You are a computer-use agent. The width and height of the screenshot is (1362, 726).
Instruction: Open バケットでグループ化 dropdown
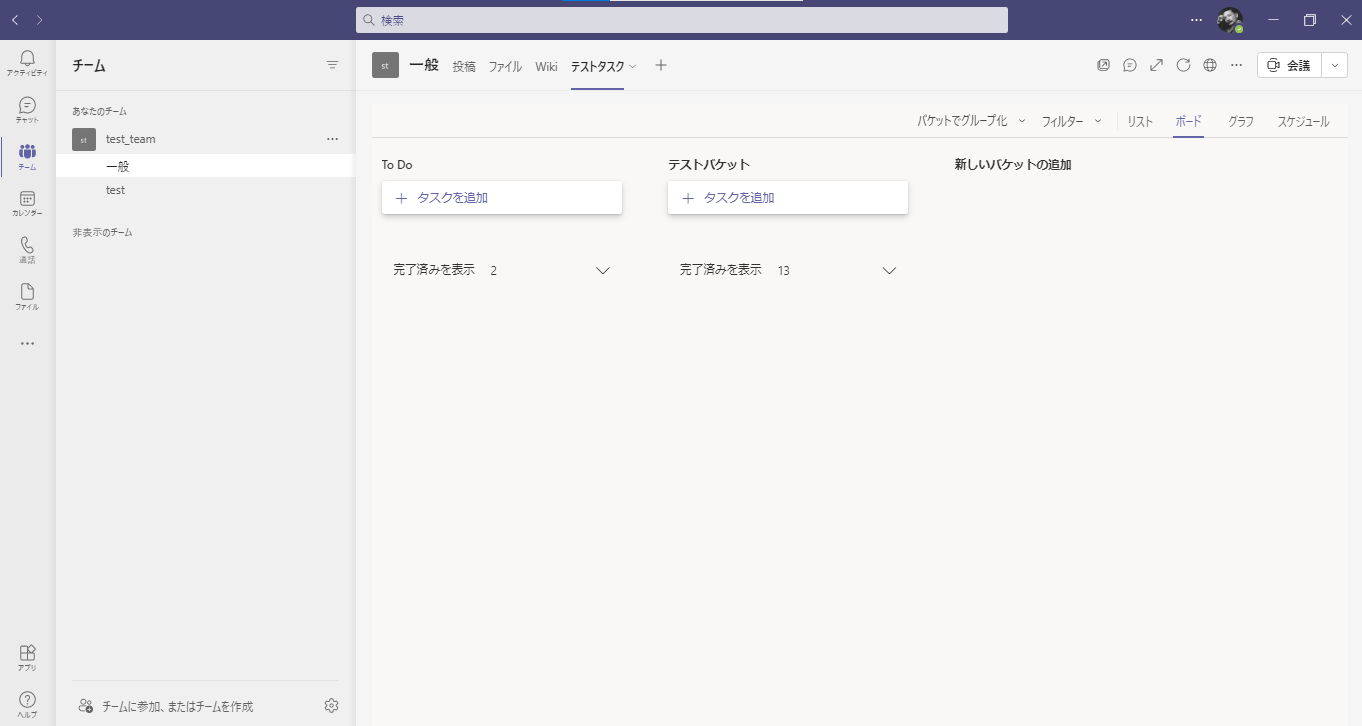(971, 121)
